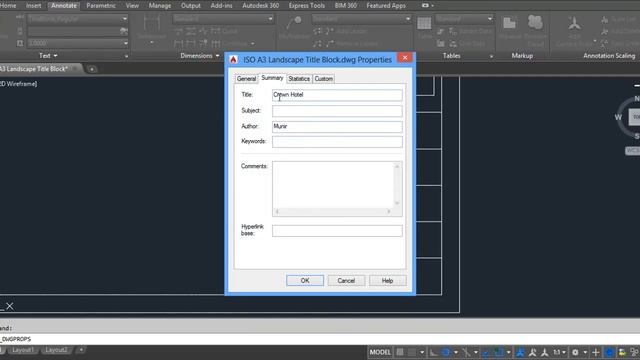Click Comments horizontal scrollbar right arrow

tap(389, 211)
